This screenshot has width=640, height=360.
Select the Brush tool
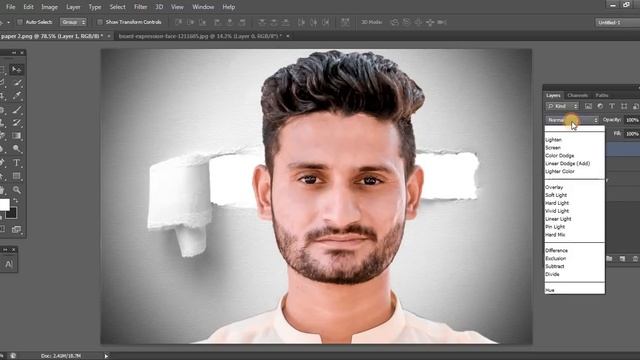point(17,109)
